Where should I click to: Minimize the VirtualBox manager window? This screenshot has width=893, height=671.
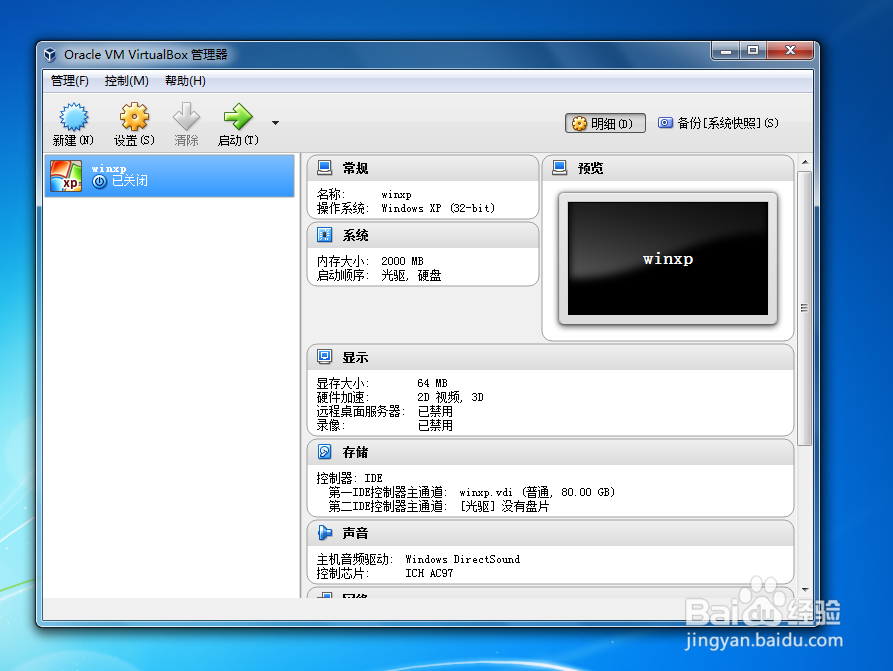click(x=726, y=51)
